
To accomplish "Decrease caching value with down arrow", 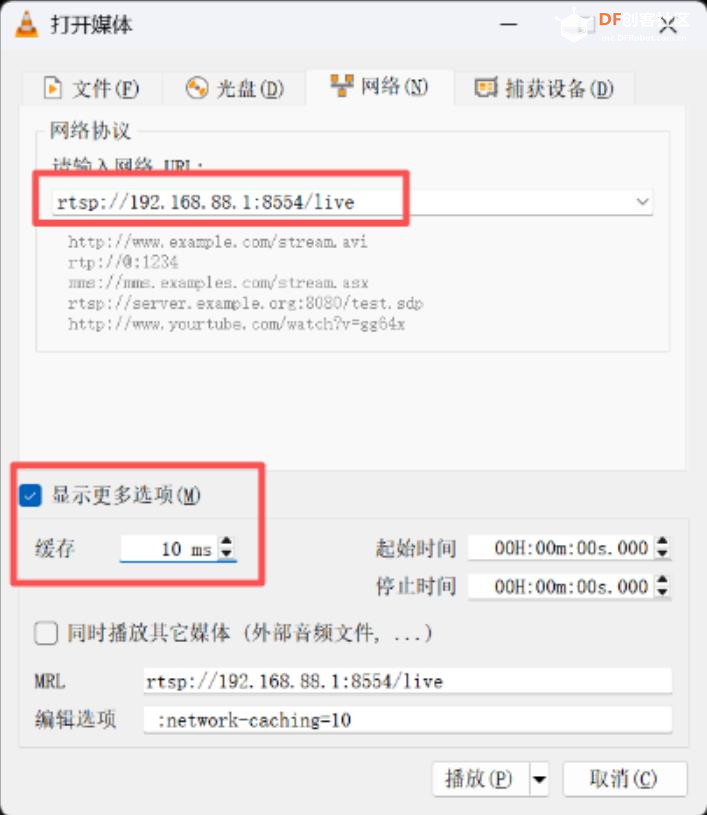I will tap(227, 554).
